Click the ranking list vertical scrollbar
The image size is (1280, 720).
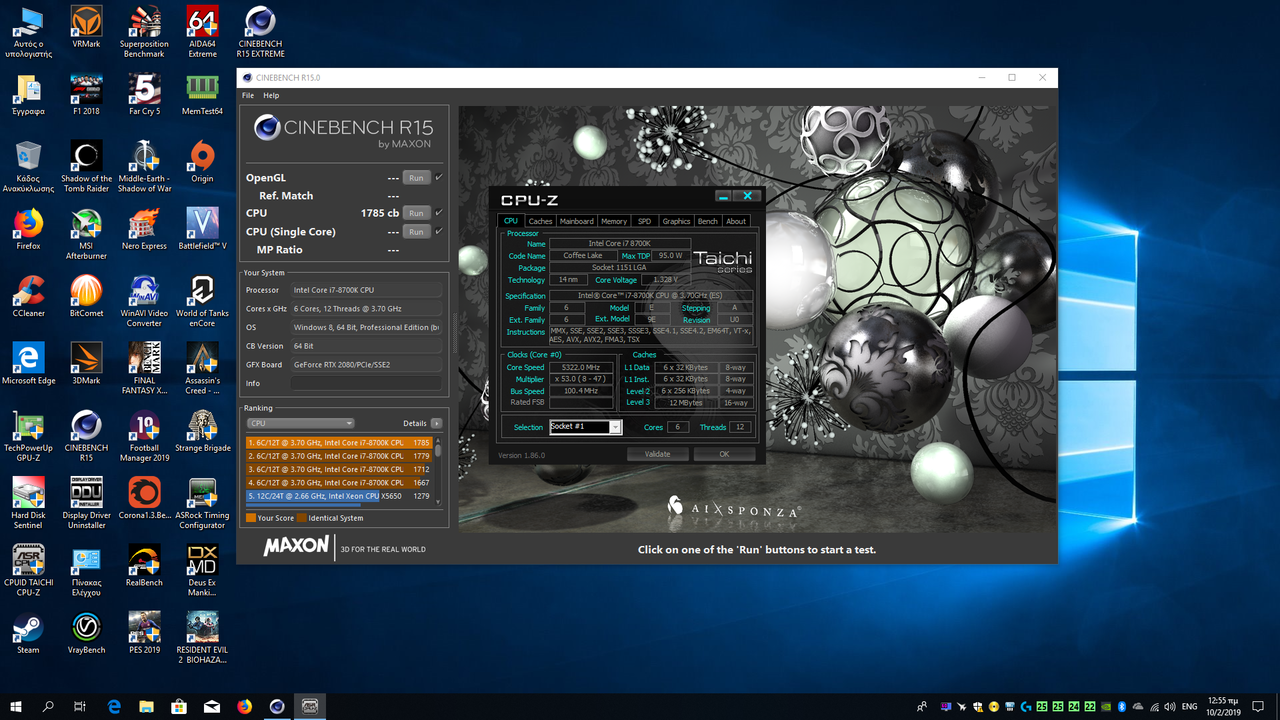pyautogui.click(x=438, y=470)
